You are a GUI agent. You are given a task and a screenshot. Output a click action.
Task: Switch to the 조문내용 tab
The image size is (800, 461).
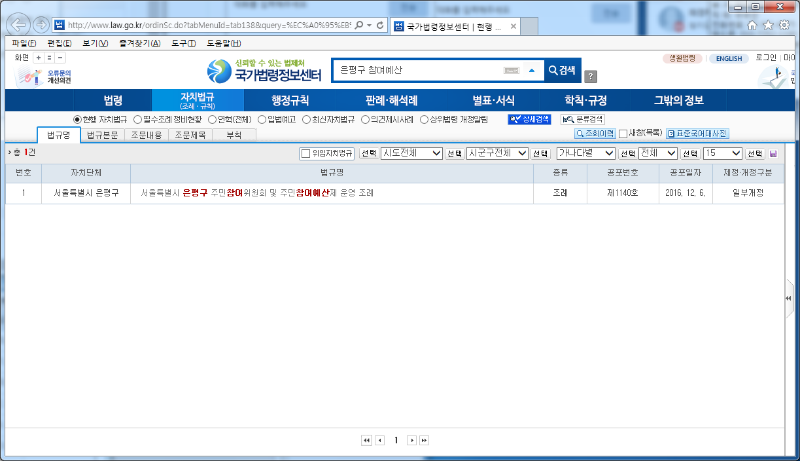point(146,135)
